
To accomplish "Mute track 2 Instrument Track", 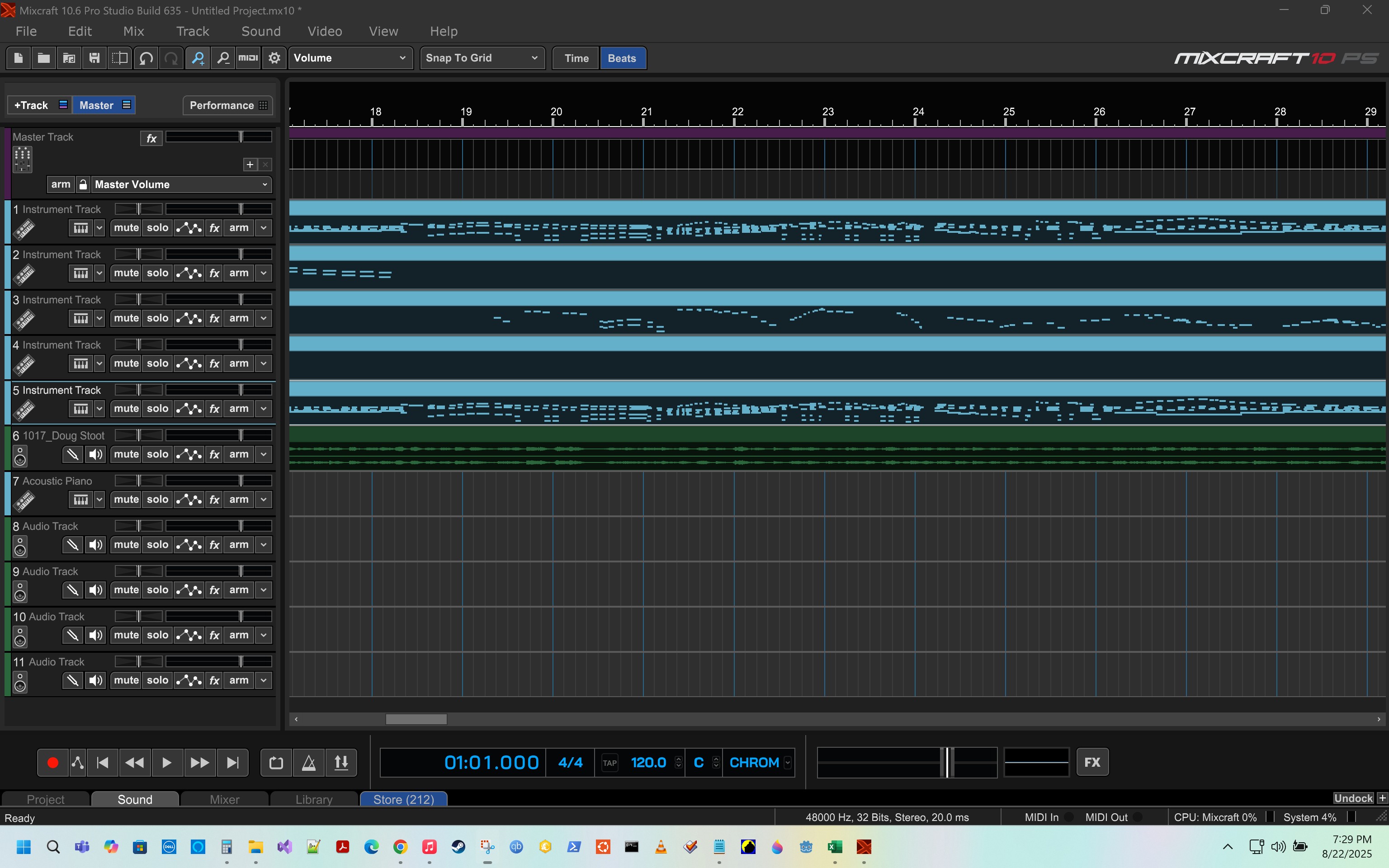I will click(126, 273).
